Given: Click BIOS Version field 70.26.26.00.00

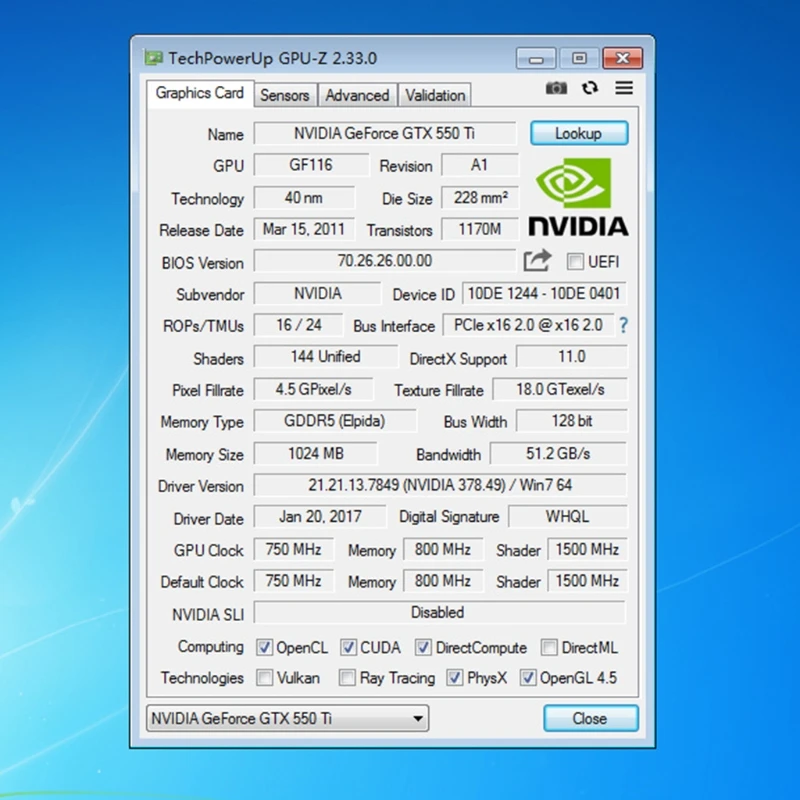Looking at the screenshot, I should [385, 261].
